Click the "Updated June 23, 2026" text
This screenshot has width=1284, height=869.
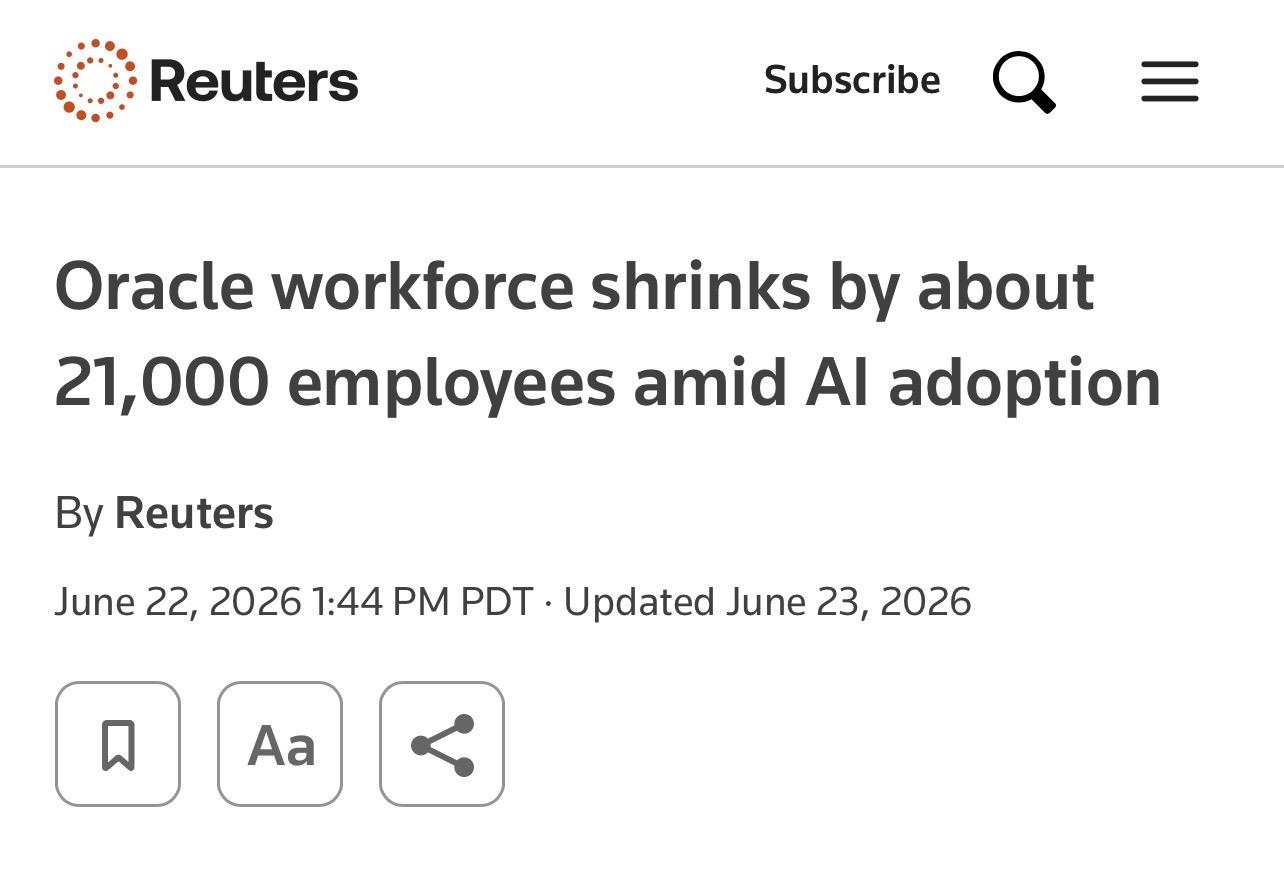768,602
